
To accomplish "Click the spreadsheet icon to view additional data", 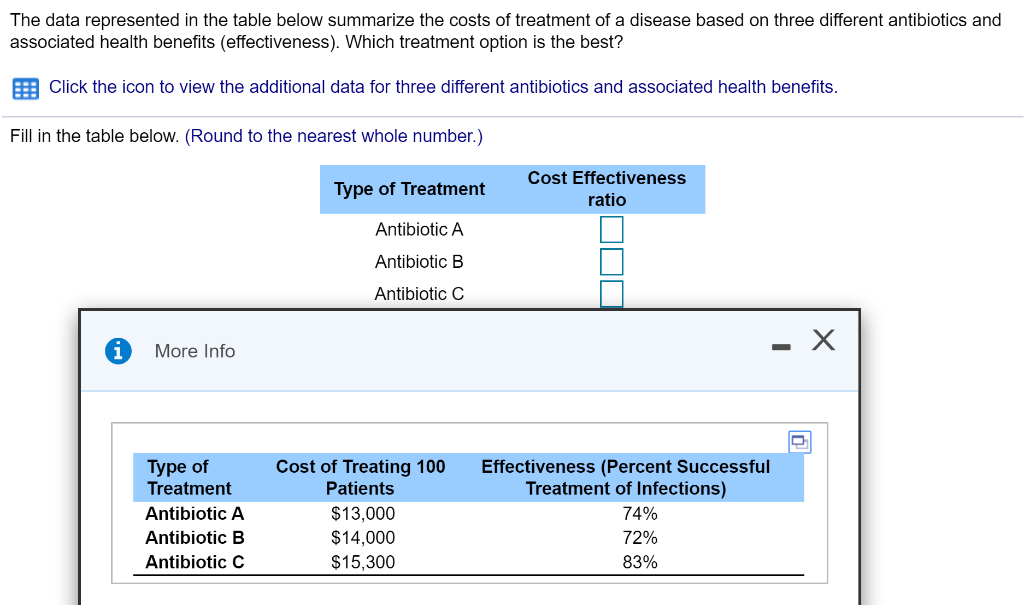I will click(24, 88).
